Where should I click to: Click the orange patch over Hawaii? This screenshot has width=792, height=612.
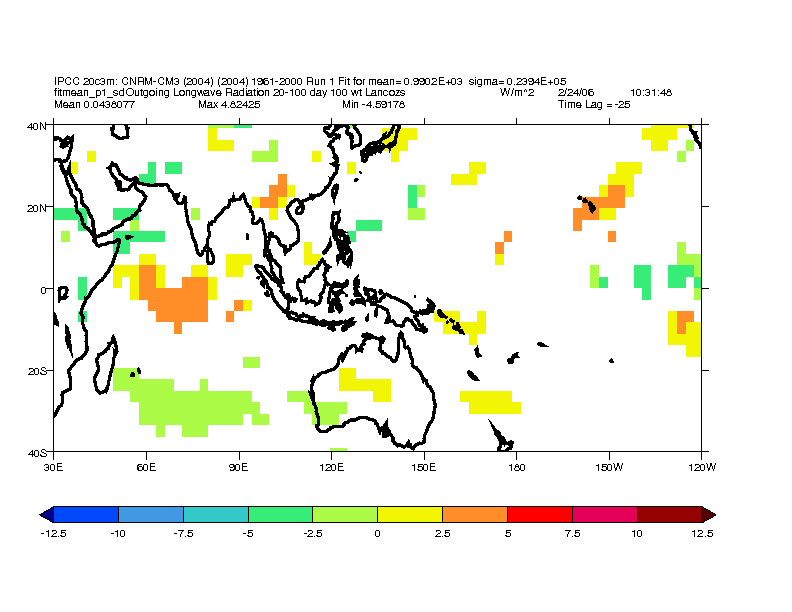(x=601, y=206)
